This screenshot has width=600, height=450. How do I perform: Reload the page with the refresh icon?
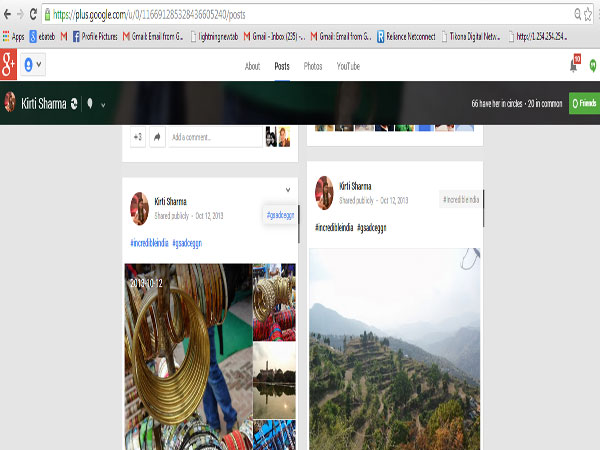point(33,15)
